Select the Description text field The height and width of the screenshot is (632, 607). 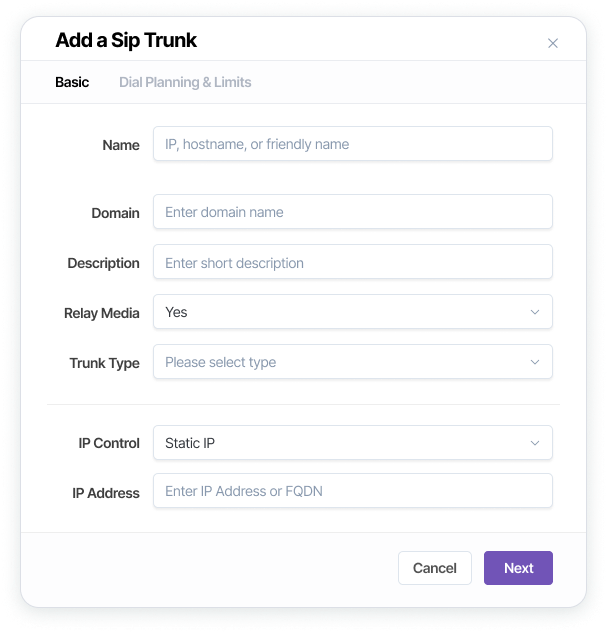click(x=352, y=263)
